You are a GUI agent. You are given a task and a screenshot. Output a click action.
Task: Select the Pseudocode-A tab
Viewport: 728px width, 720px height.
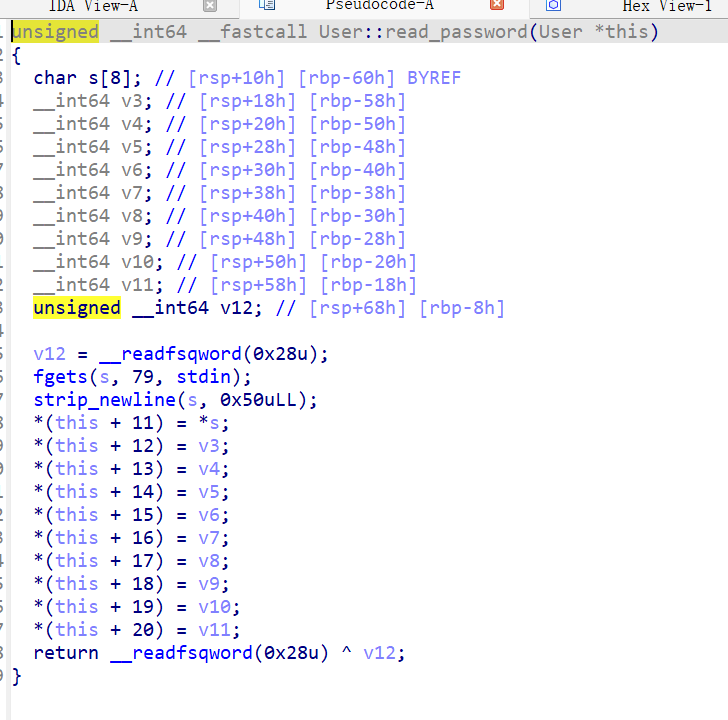pos(379,5)
